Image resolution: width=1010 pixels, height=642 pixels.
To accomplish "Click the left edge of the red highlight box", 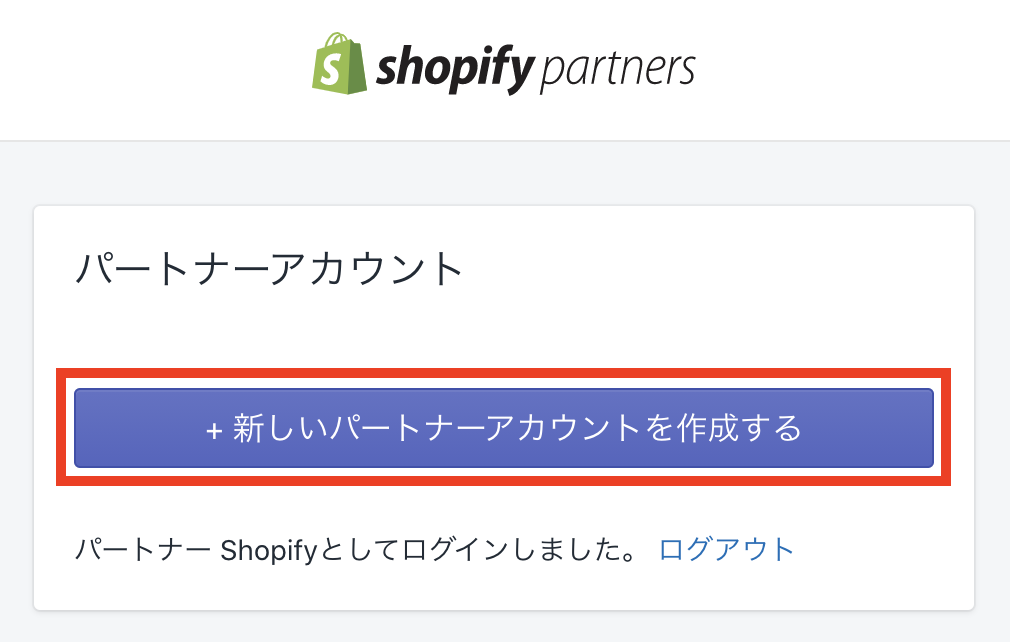I will 61,428.
